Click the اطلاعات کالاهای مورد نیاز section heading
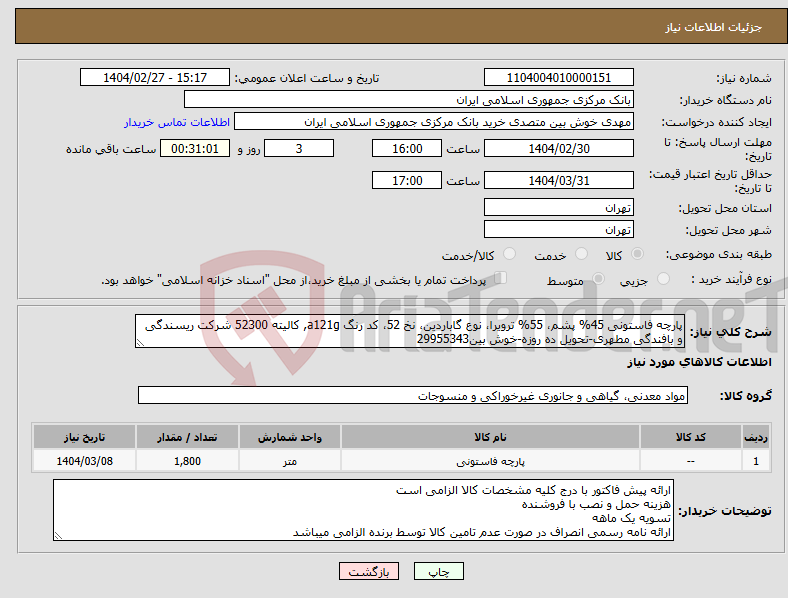This screenshot has width=788, height=598. coord(699,362)
